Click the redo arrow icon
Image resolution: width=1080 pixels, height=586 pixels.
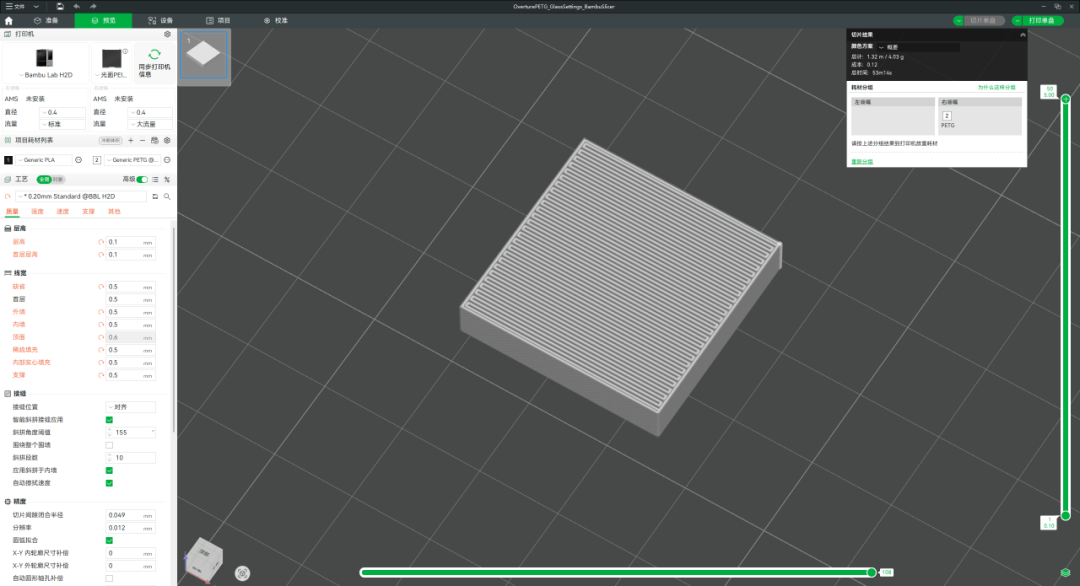pyautogui.click(x=93, y=6)
